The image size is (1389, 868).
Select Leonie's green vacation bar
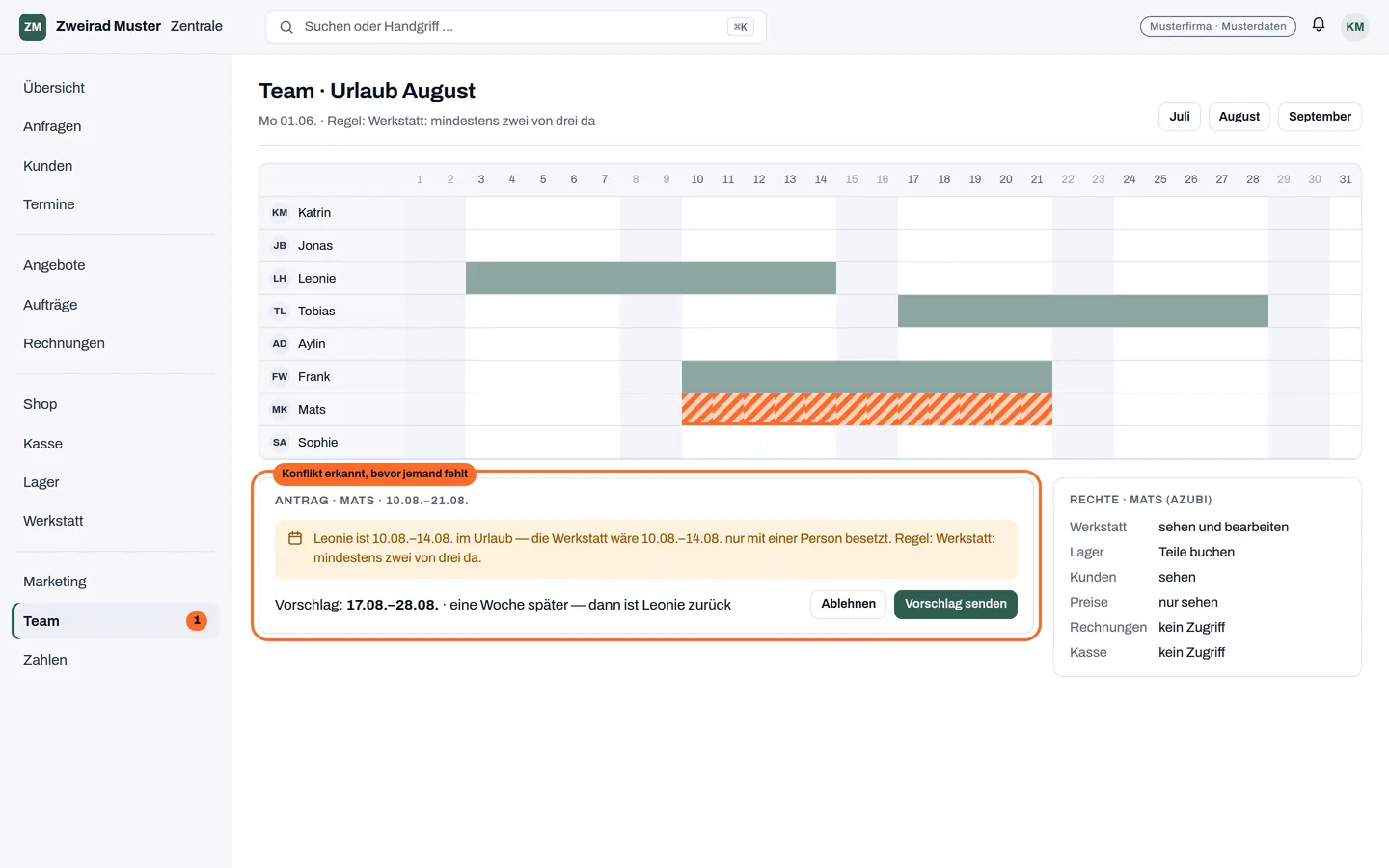651,278
